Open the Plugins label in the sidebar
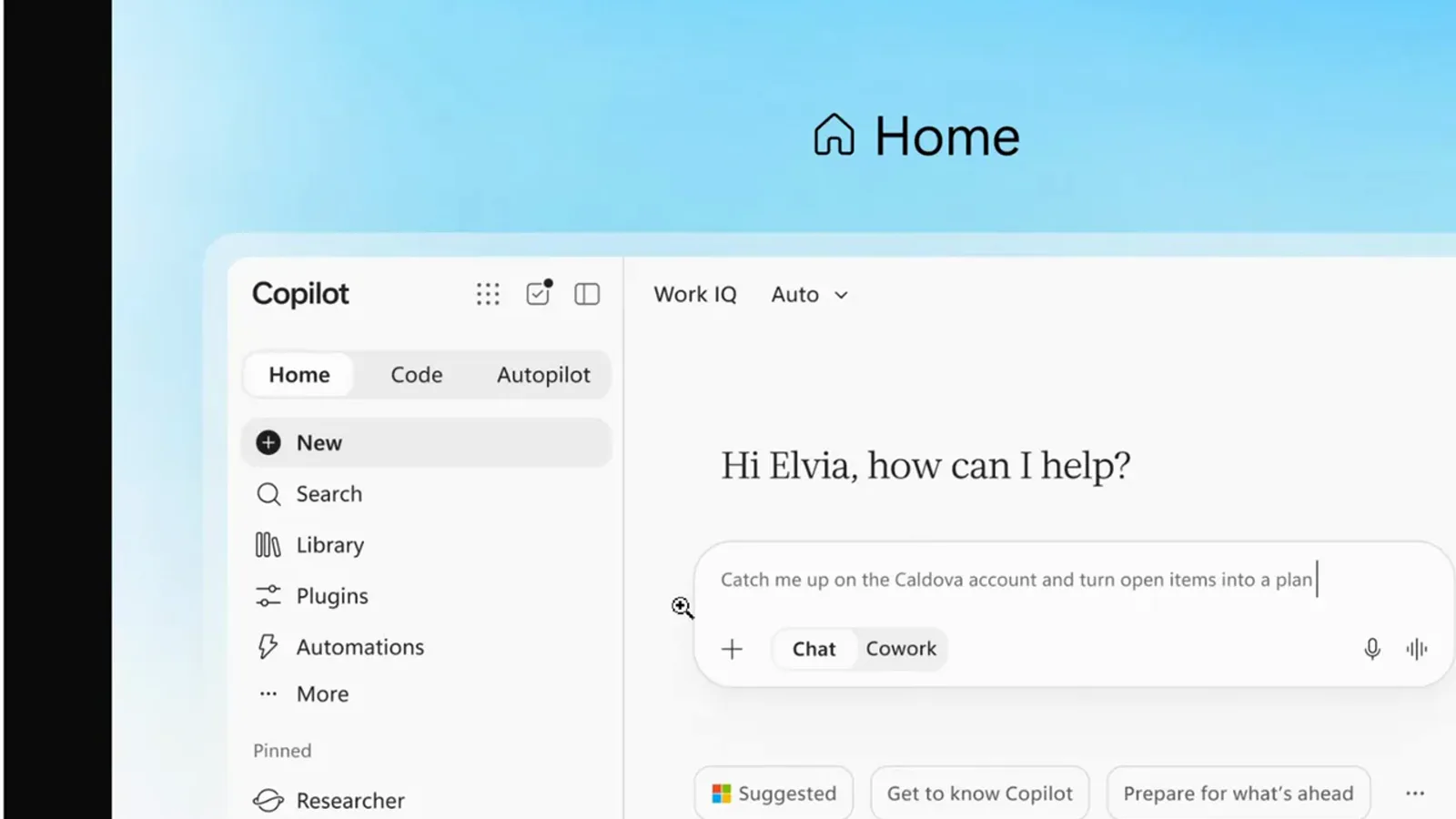This screenshot has height=819, width=1456. 332,596
